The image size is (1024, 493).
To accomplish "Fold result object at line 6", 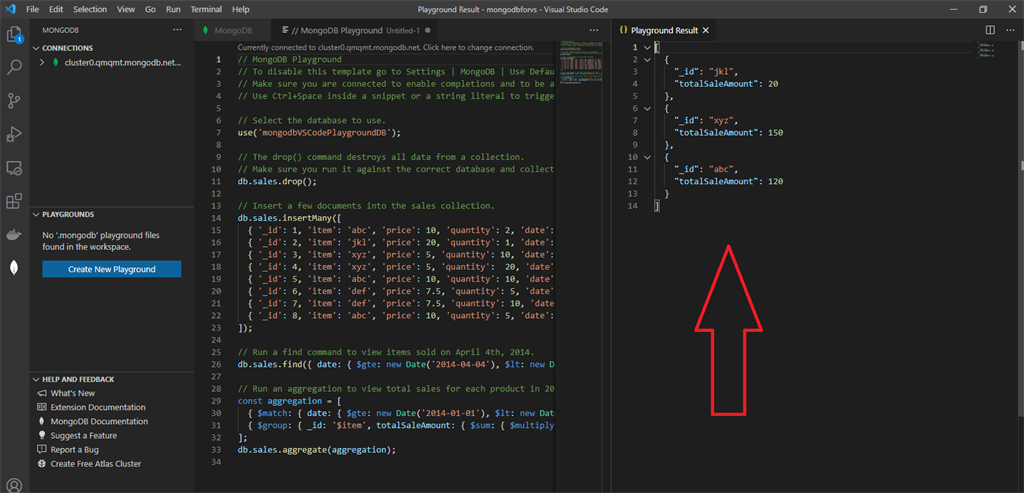I will tap(647, 108).
